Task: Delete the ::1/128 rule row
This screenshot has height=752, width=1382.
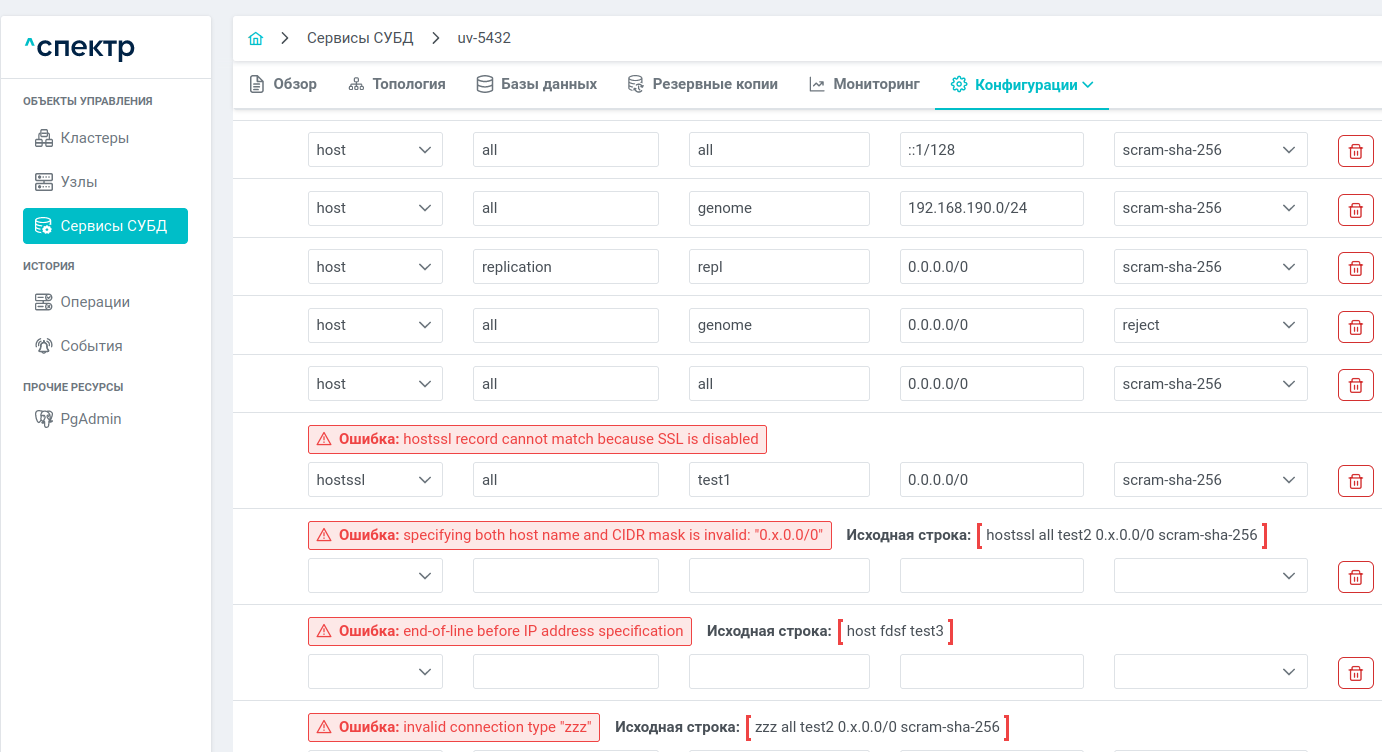Action: 1355,151
